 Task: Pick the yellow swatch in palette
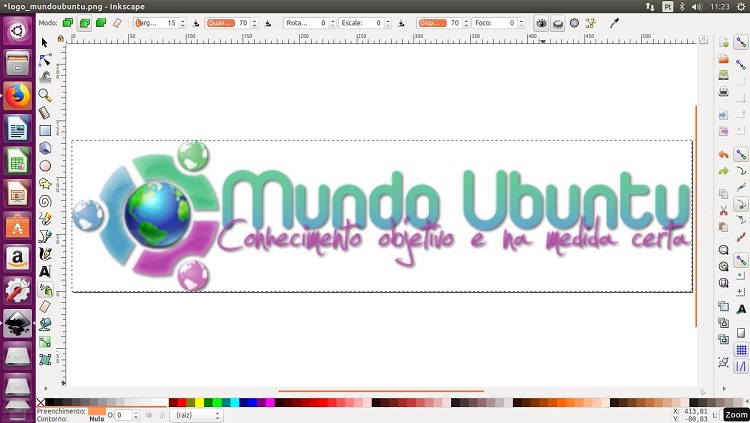(x=199, y=402)
